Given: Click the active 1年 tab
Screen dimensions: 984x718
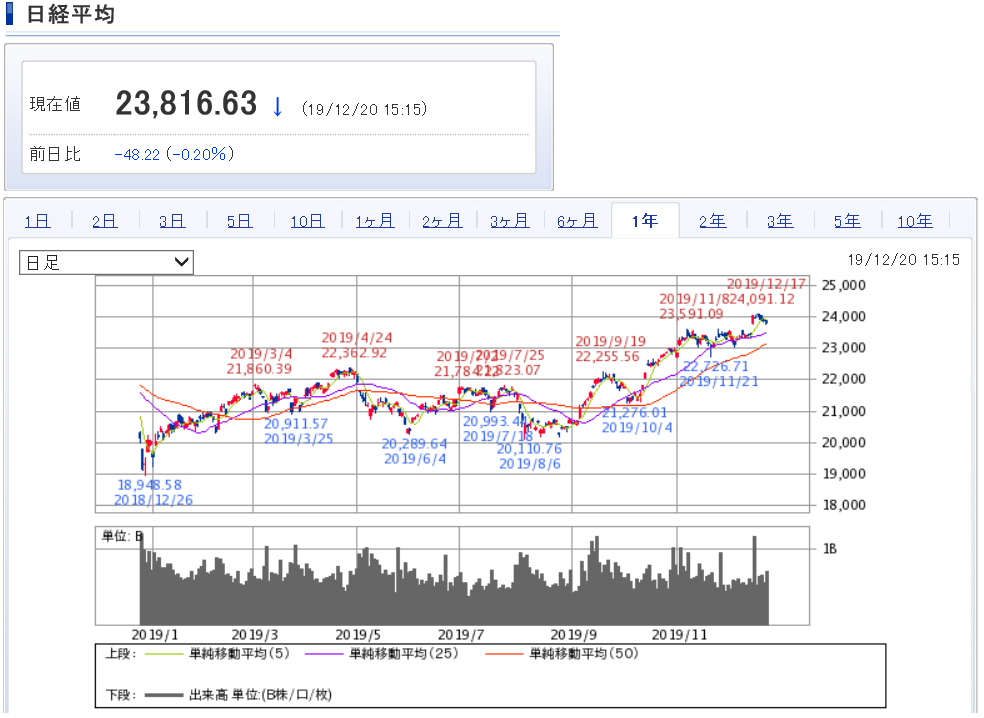Looking at the screenshot, I should [644, 221].
